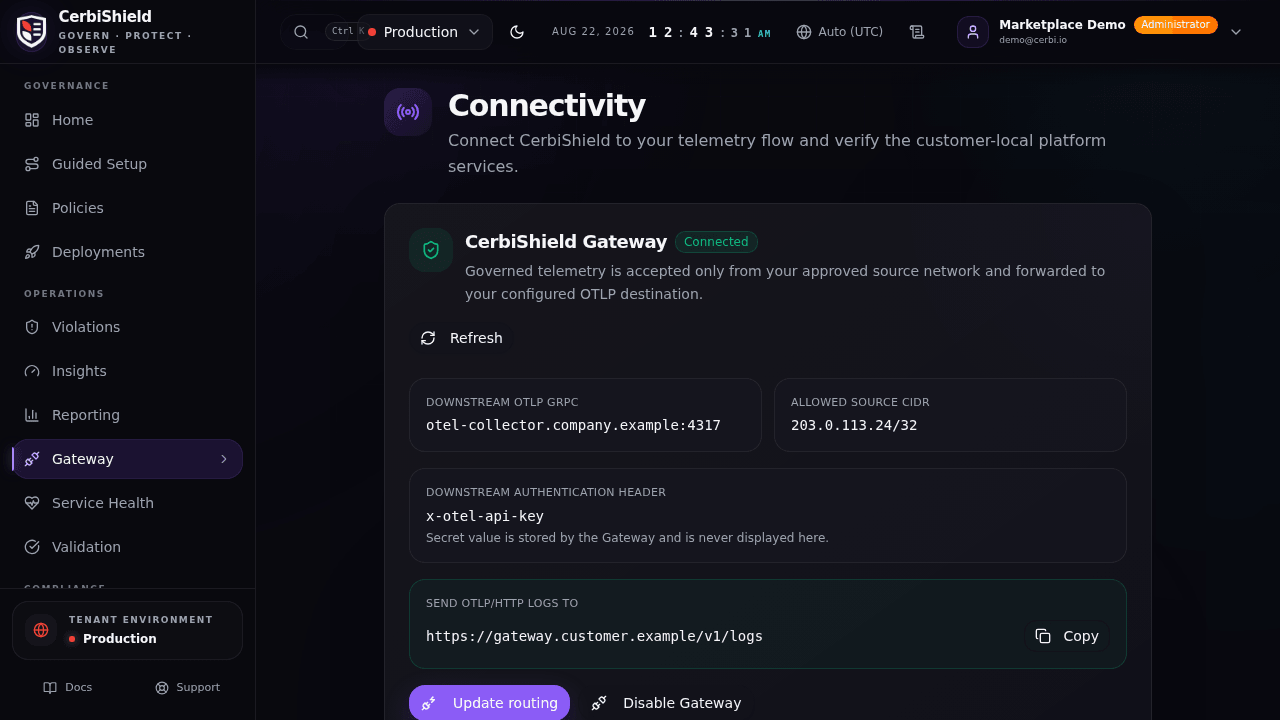Open the Production environment dropdown
1280x720 pixels.
click(425, 32)
